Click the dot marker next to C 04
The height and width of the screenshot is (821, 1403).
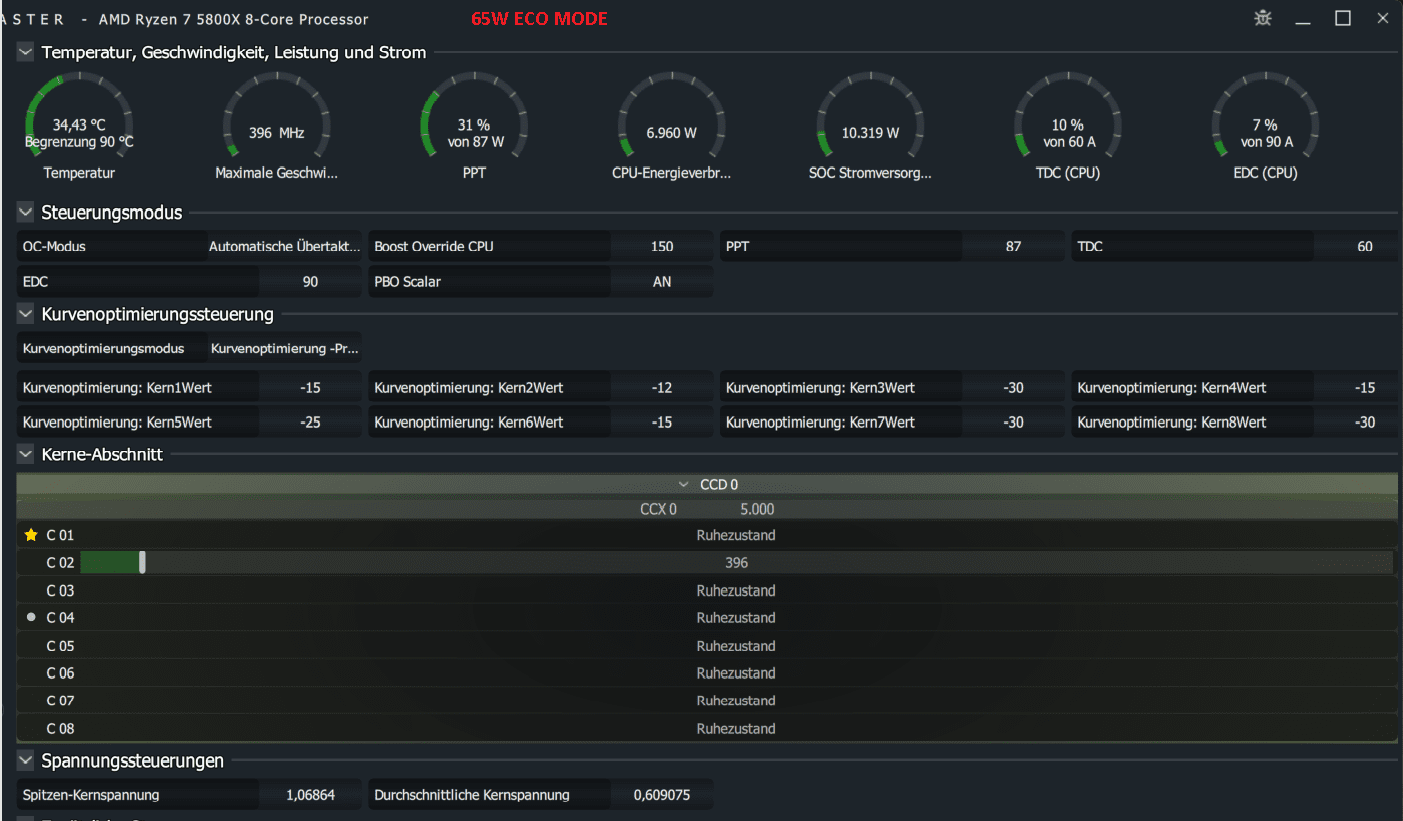pyautogui.click(x=31, y=618)
